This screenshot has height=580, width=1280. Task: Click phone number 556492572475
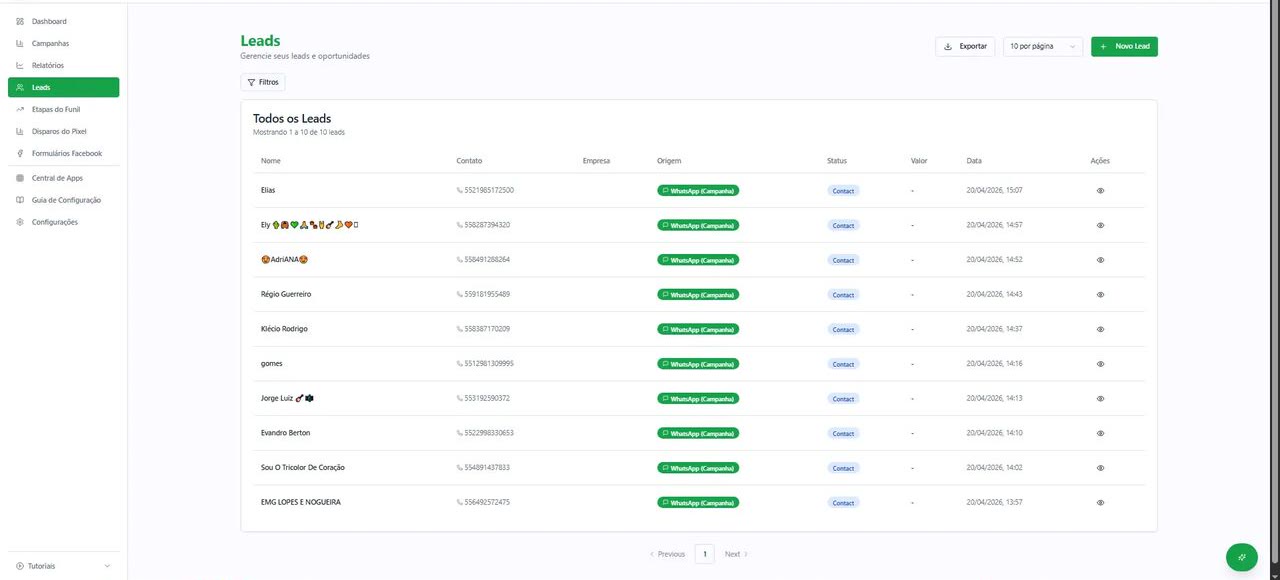[x=487, y=502]
